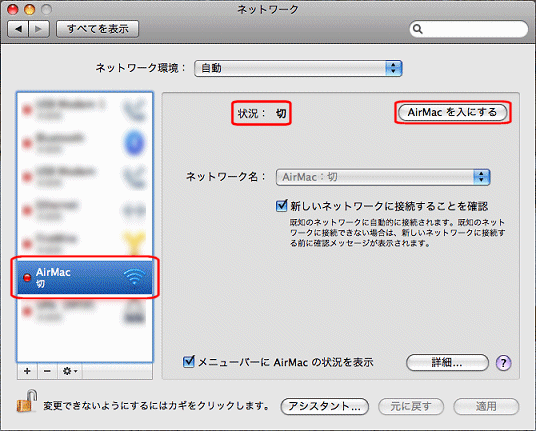Click the 詳細... button
Image resolution: width=536 pixels, height=431 pixels.
(x=447, y=362)
